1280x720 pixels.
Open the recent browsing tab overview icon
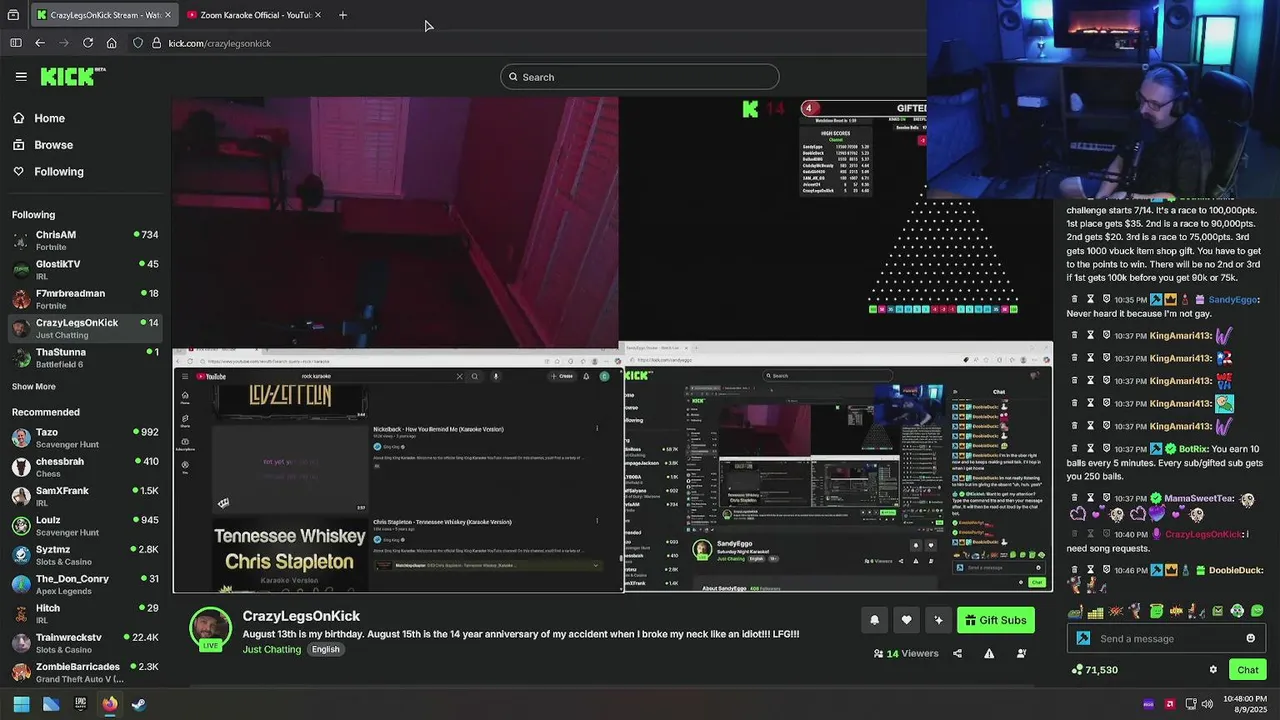[x=13, y=15]
